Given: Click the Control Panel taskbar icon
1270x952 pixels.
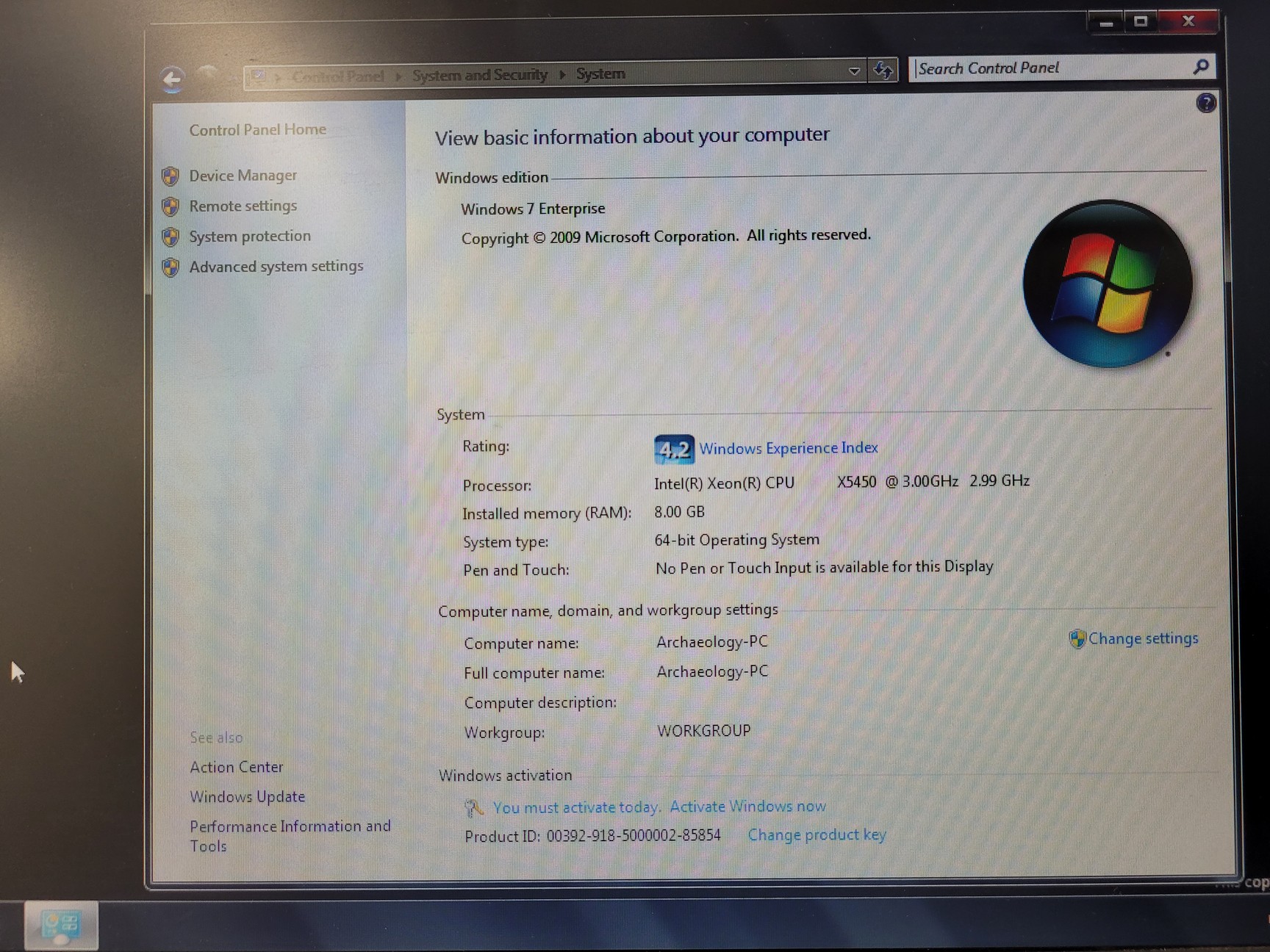Looking at the screenshot, I should point(61,926).
